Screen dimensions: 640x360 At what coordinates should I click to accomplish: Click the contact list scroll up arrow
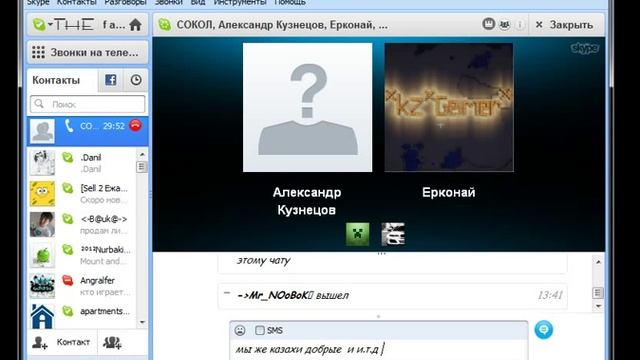[142, 154]
